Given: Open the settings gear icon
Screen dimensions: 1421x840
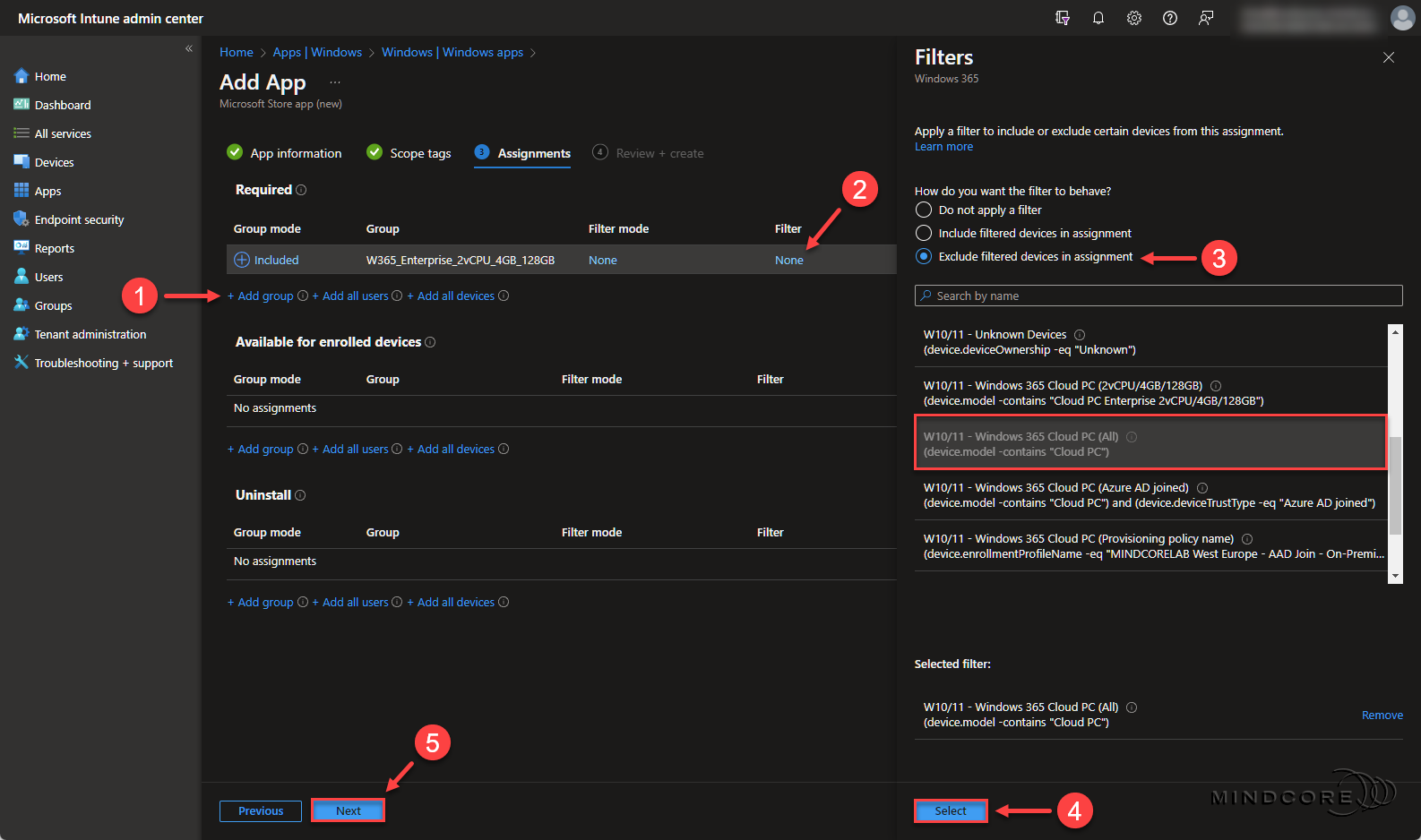Looking at the screenshot, I should click(x=1134, y=18).
